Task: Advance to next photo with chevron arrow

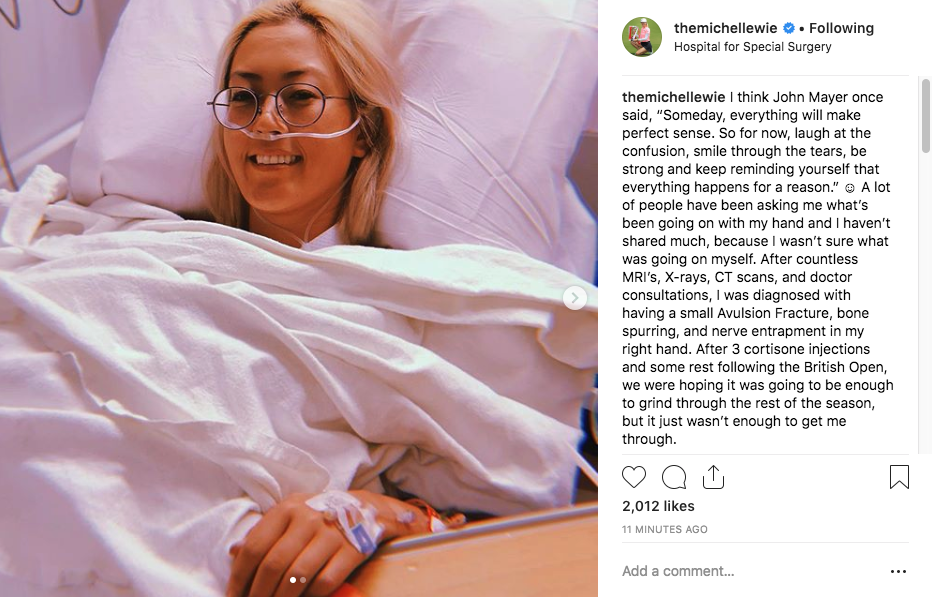Action: 575,297
